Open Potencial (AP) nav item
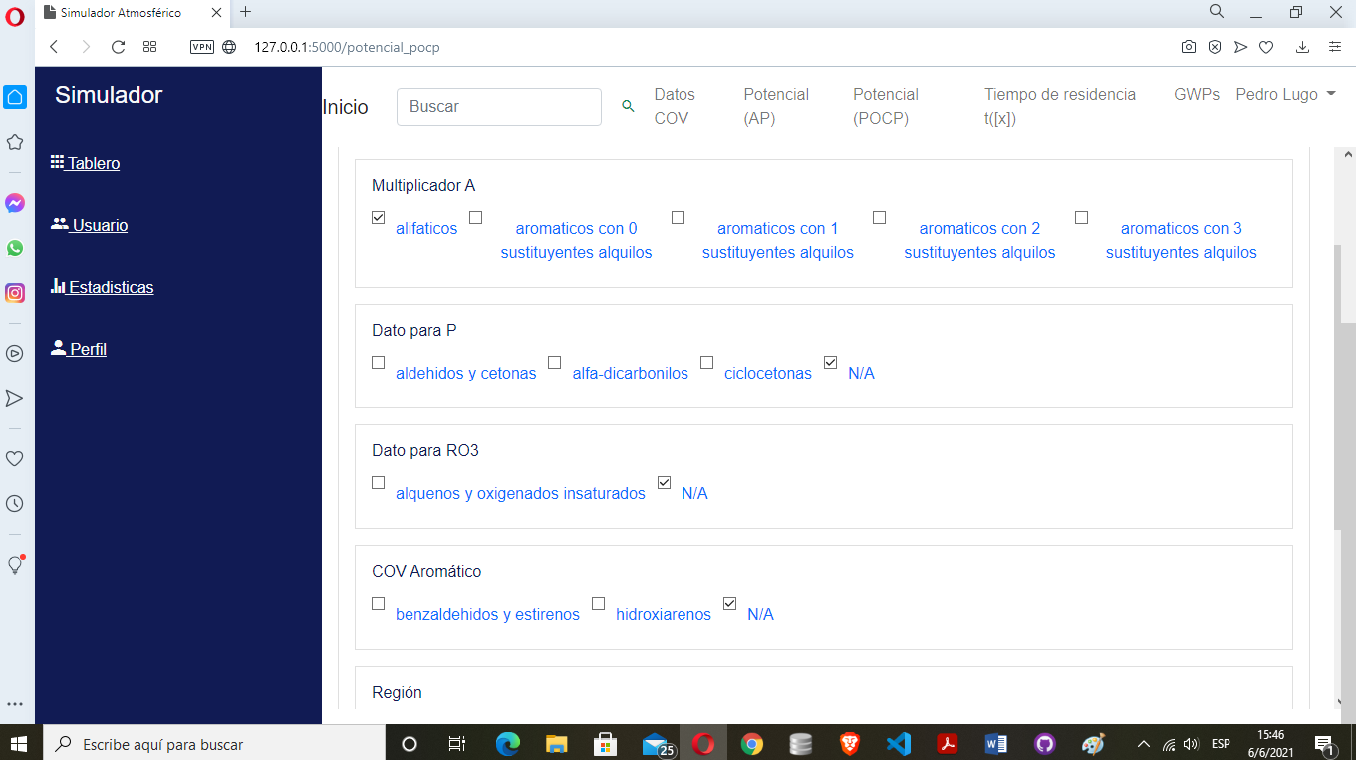The image size is (1366, 760). (x=776, y=106)
